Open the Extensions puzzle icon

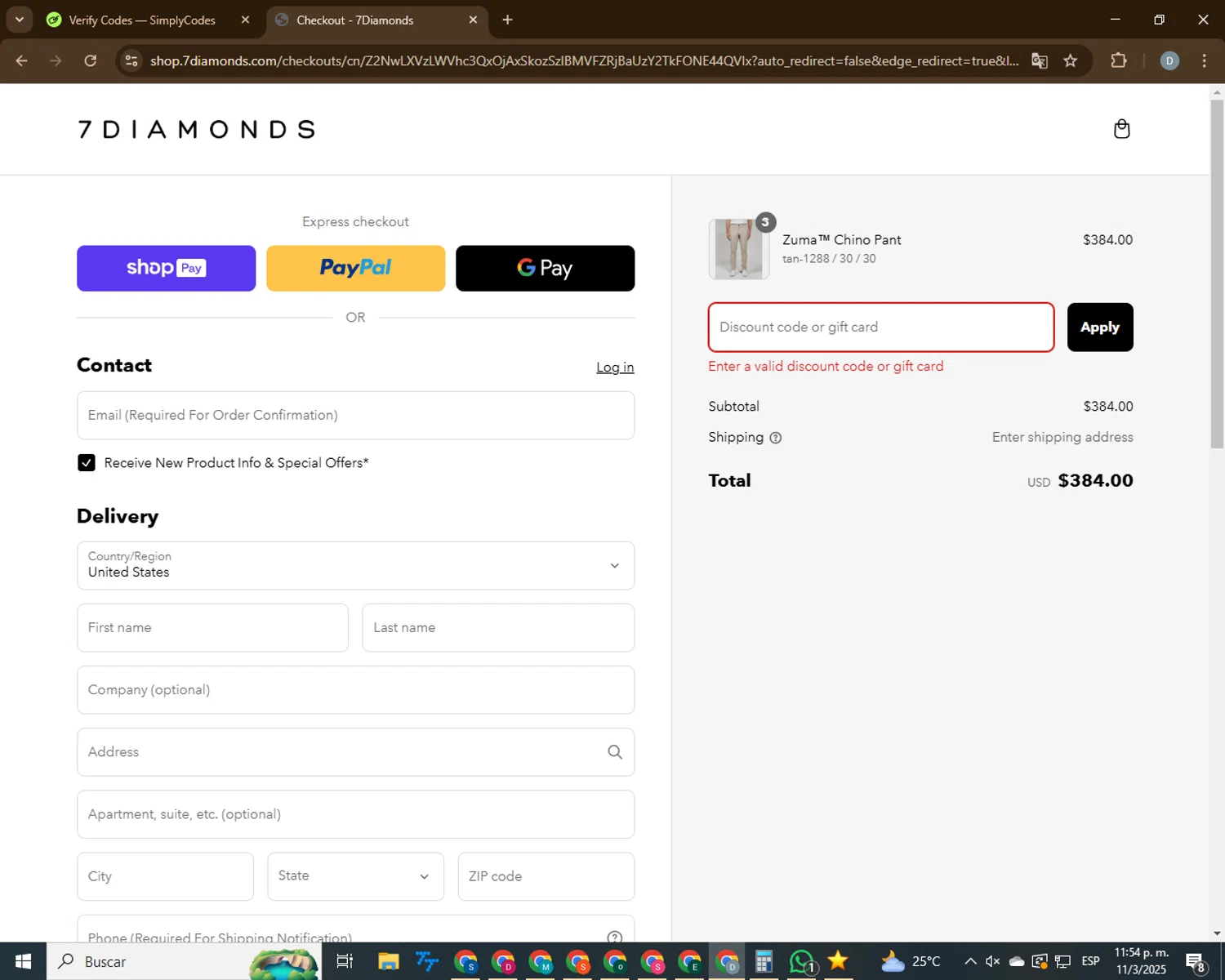[x=1119, y=60]
